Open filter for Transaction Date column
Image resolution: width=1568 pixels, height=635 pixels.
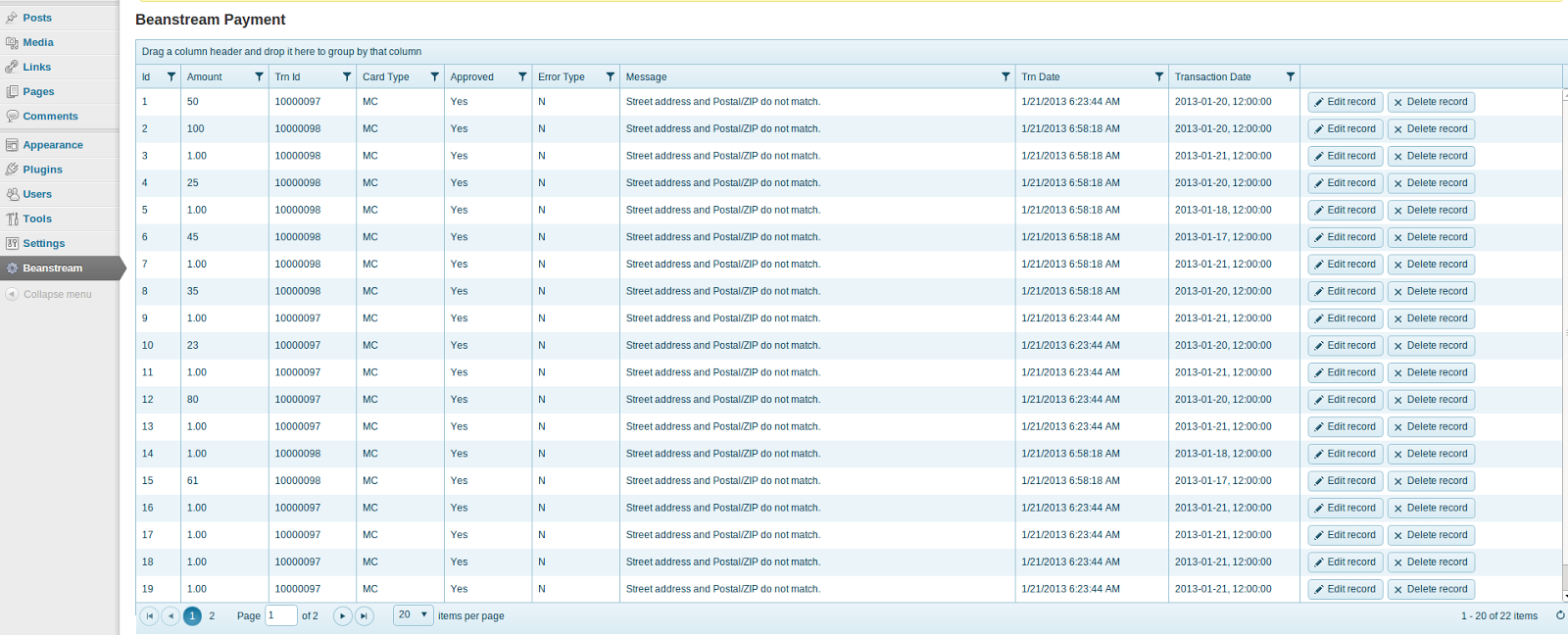[1291, 76]
